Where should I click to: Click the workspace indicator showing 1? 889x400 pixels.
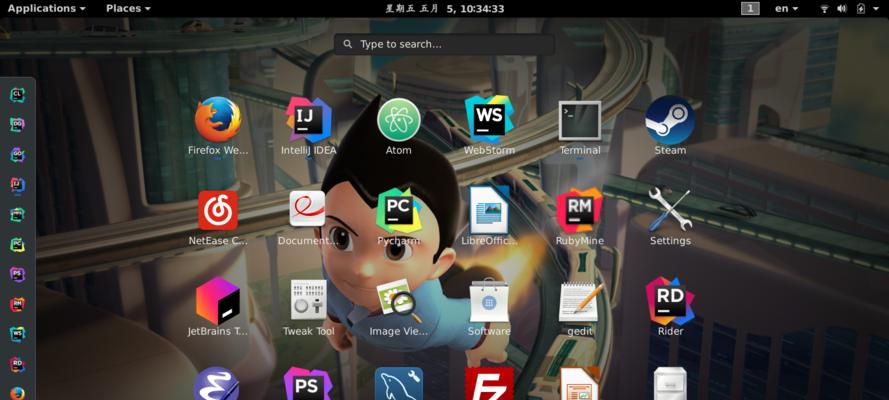[750, 8]
